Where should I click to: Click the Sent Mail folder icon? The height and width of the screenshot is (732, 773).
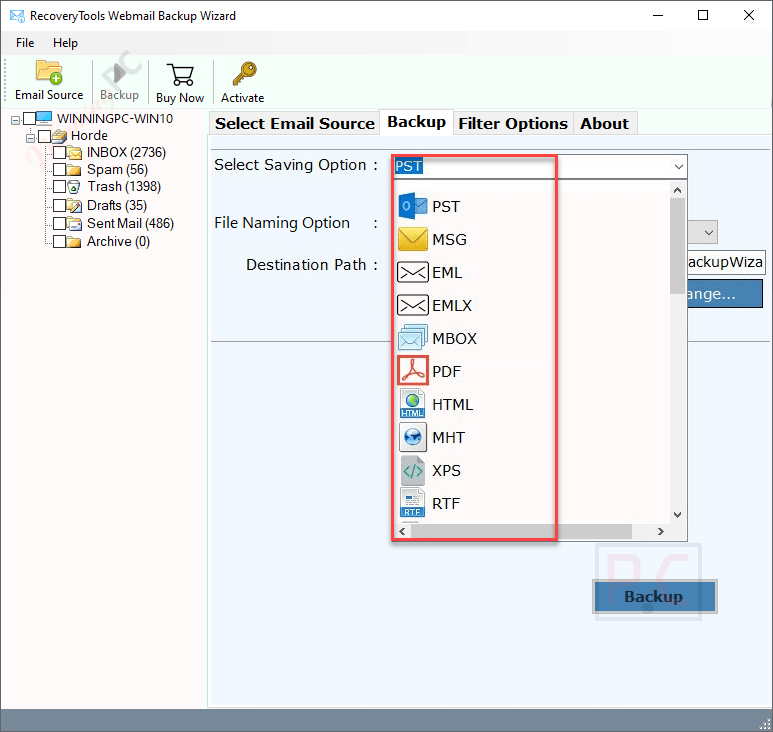point(74,224)
